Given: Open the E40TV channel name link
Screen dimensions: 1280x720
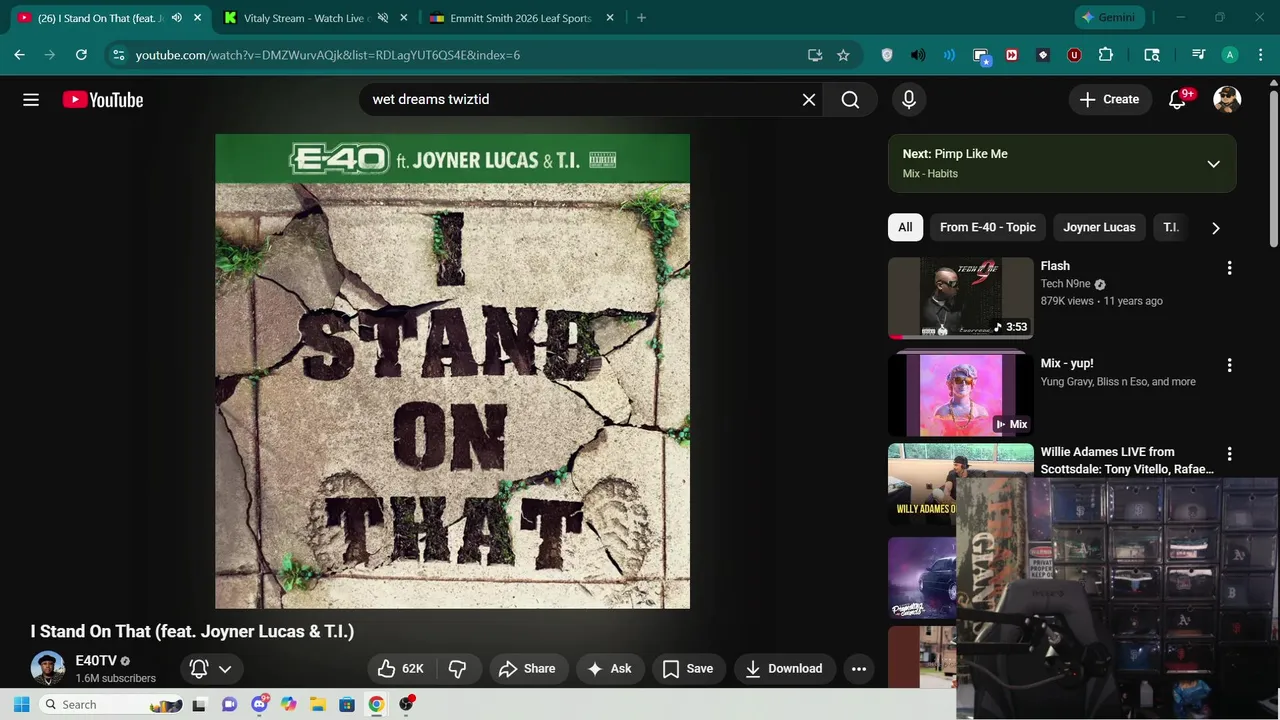Looking at the screenshot, I should click(96, 661).
